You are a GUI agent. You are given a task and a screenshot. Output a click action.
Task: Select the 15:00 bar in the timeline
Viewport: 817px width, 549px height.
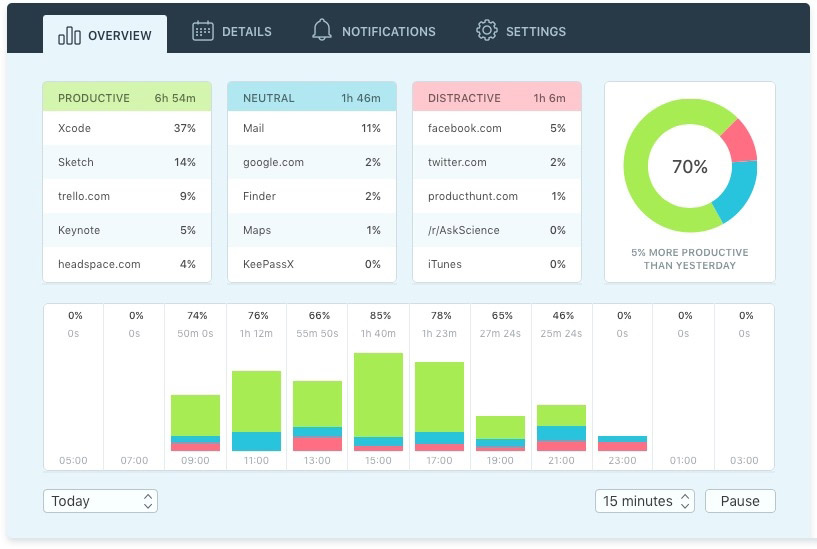(378, 400)
